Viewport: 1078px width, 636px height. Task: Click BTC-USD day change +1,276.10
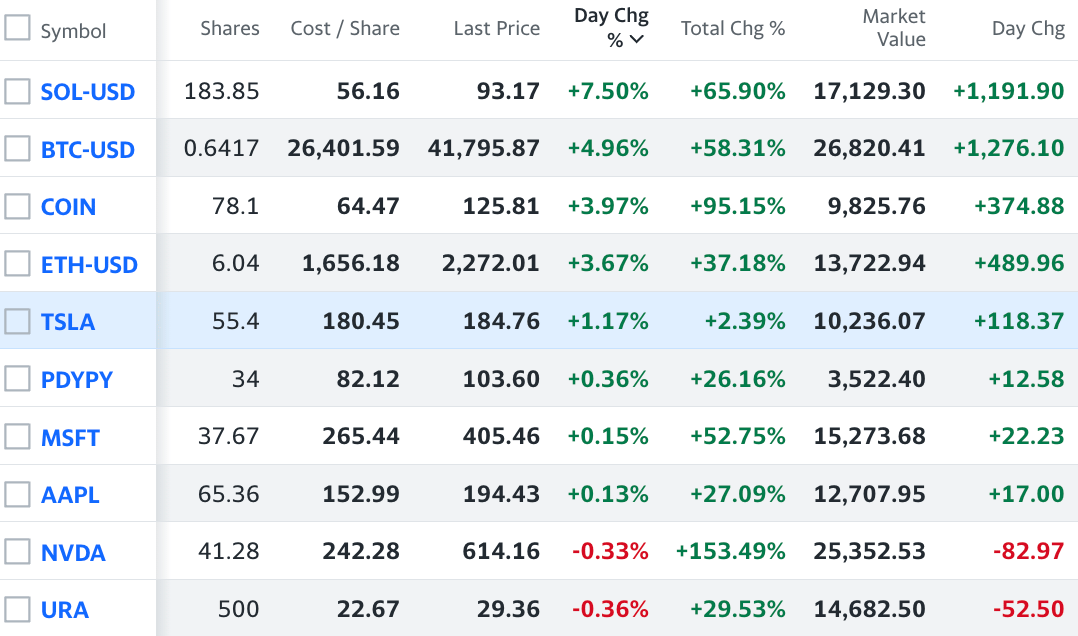point(1009,148)
